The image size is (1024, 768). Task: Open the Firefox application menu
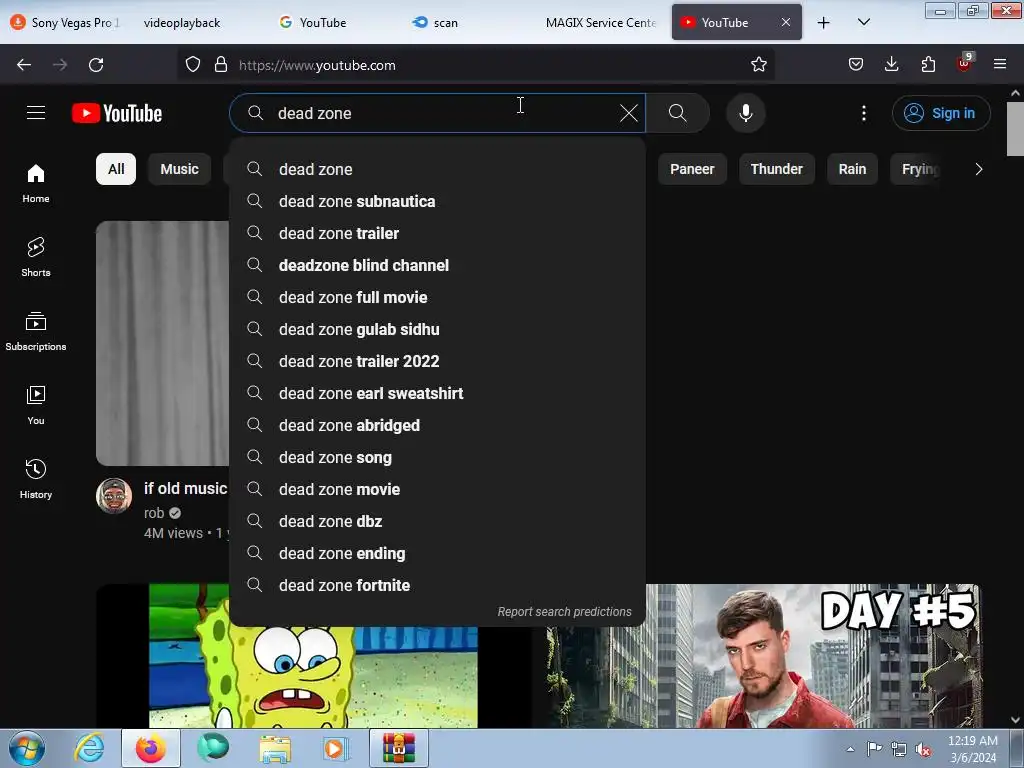point(1000,65)
